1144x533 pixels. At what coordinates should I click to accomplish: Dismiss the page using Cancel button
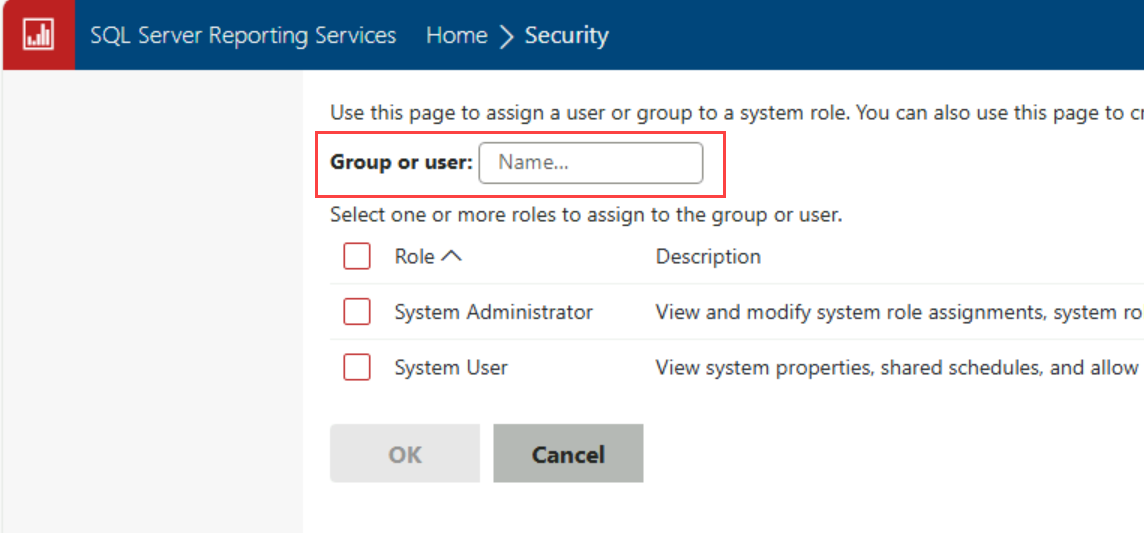click(568, 454)
